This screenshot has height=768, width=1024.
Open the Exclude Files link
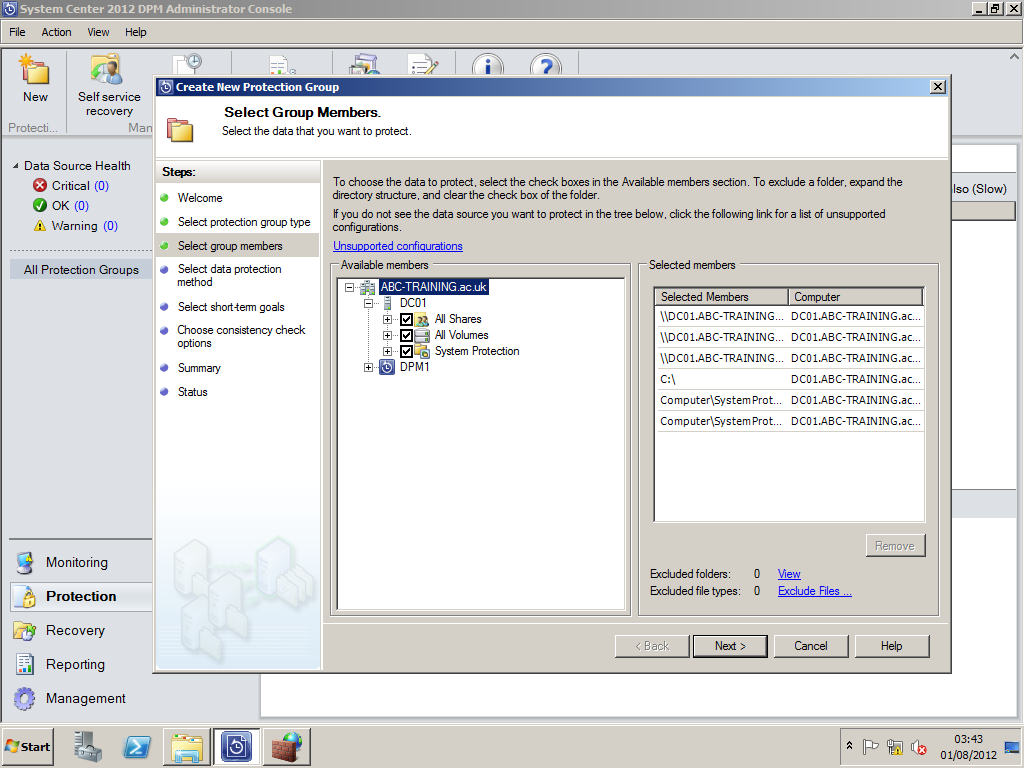click(x=814, y=591)
